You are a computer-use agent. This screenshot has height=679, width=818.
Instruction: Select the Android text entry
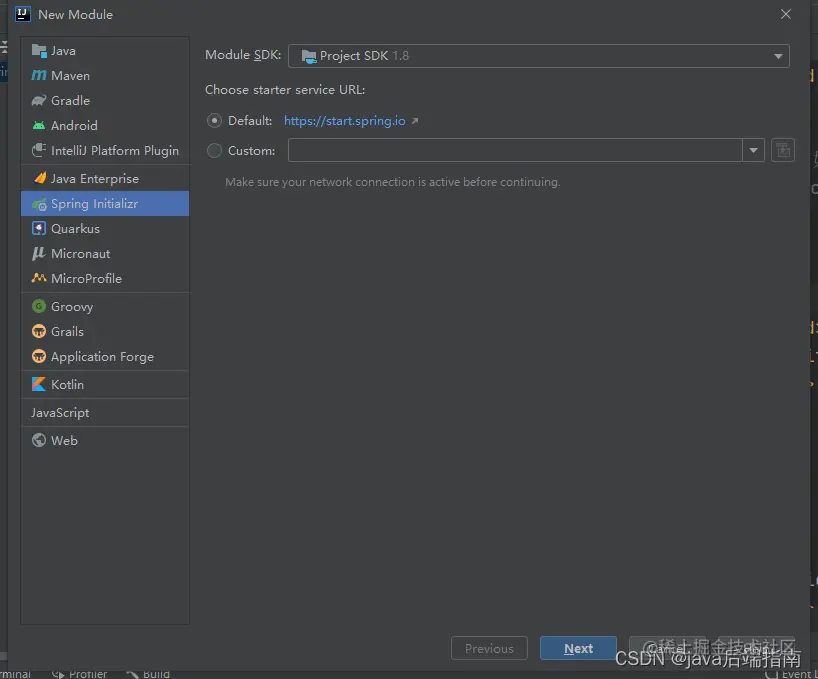[74, 126]
